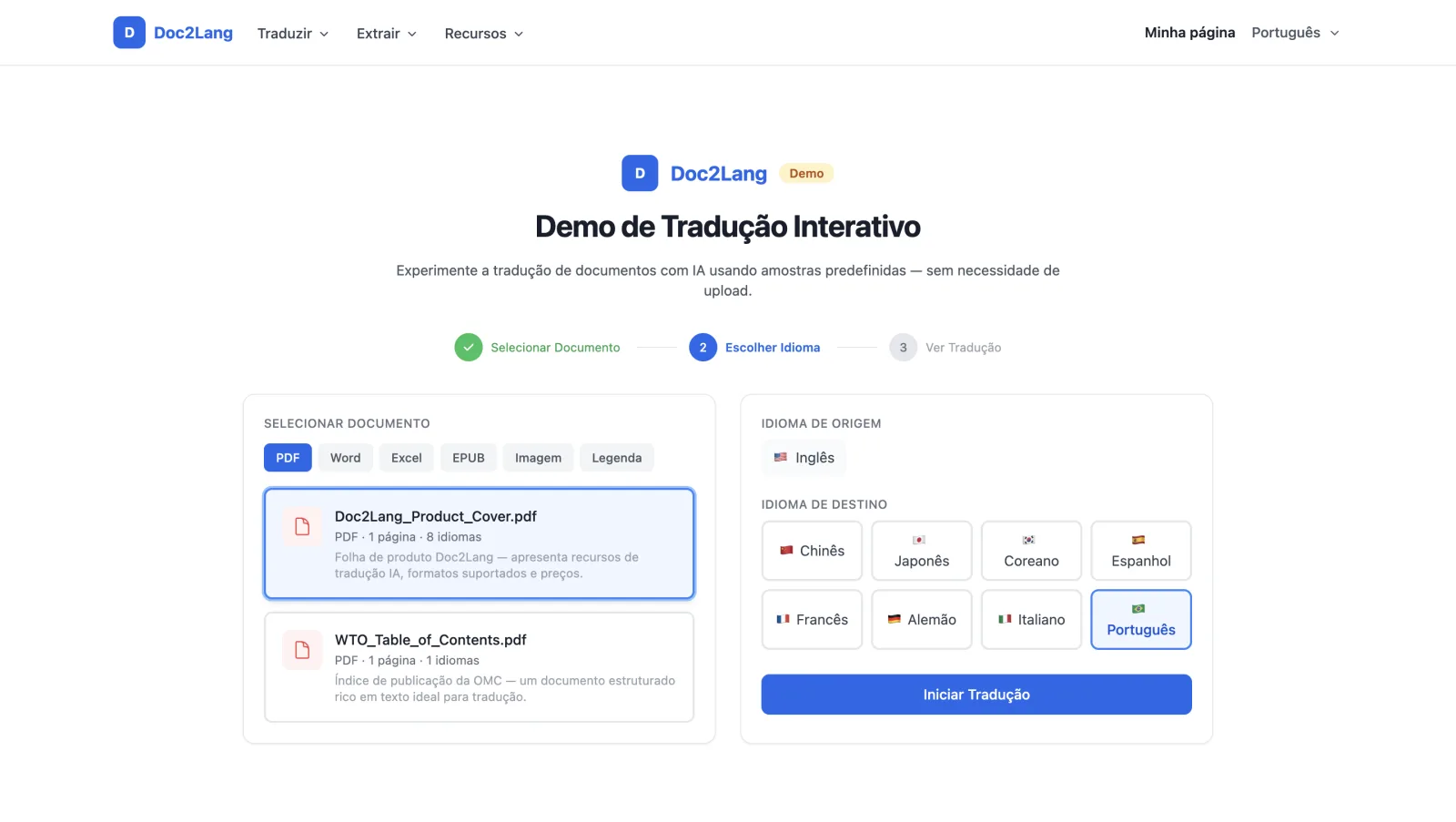This screenshot has width=1456, height=822.
Task: Click the large Doc2Lang D icon above the title
Action: coord(640,173)
